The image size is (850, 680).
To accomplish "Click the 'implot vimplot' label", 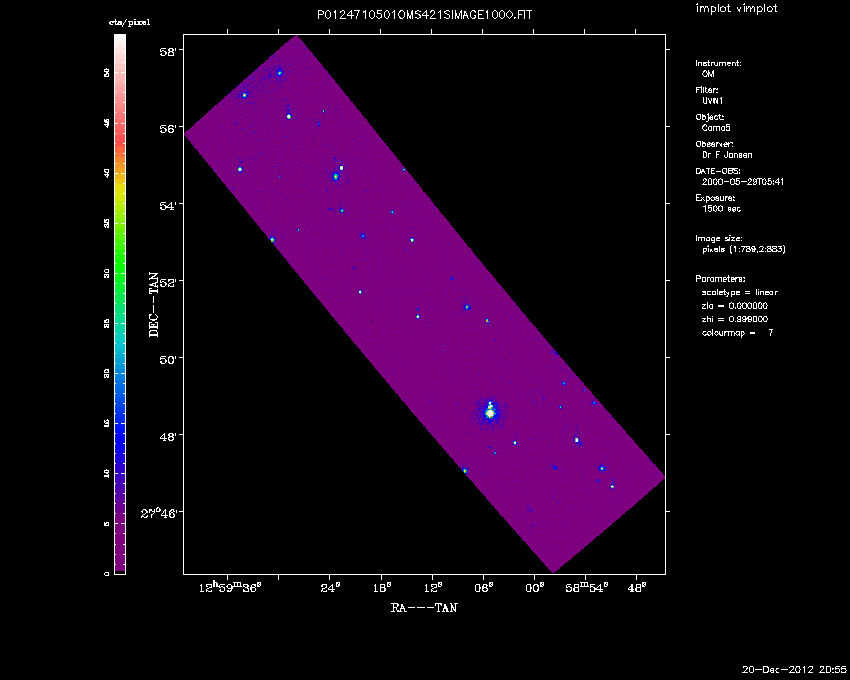I will pyautogui.click(x=736, y=9).
